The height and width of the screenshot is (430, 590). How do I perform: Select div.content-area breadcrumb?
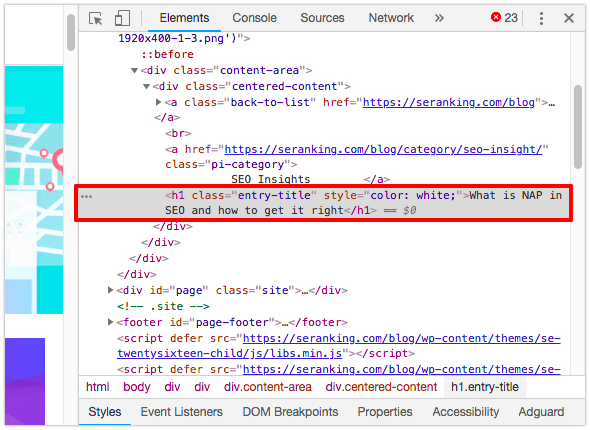point(268,387)
